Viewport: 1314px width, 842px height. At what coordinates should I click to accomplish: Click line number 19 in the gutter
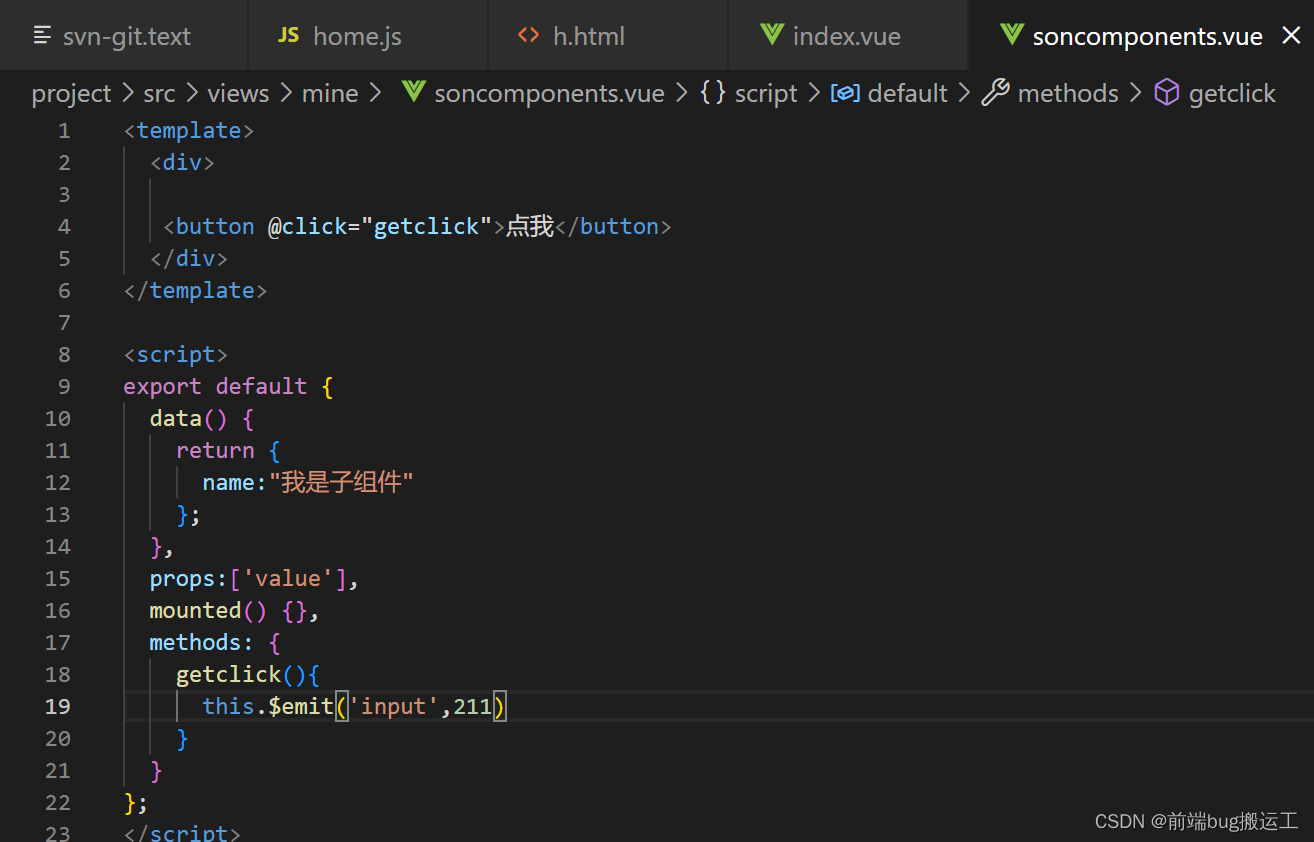click(x=58, y=706)
